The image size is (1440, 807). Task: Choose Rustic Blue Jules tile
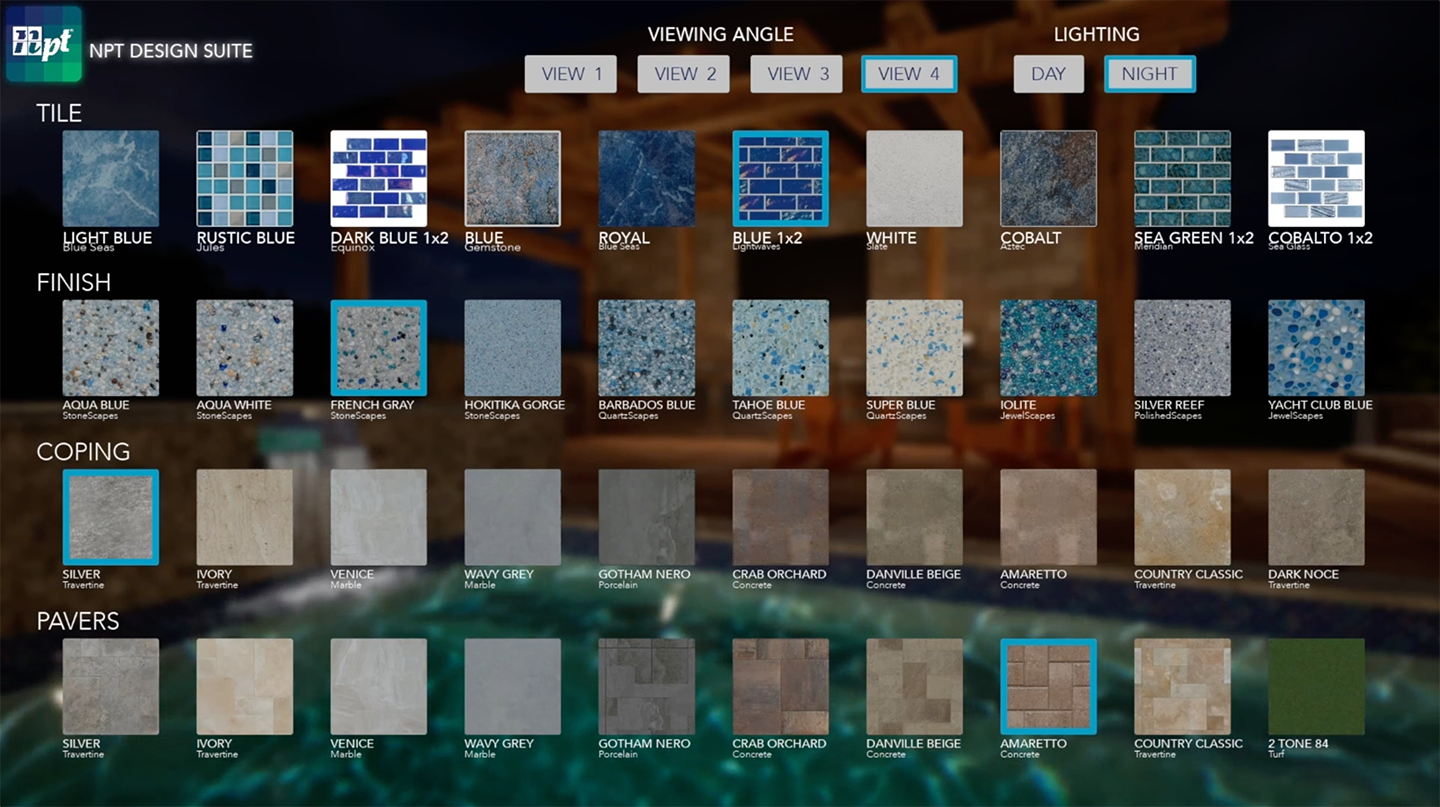(245, 179)
